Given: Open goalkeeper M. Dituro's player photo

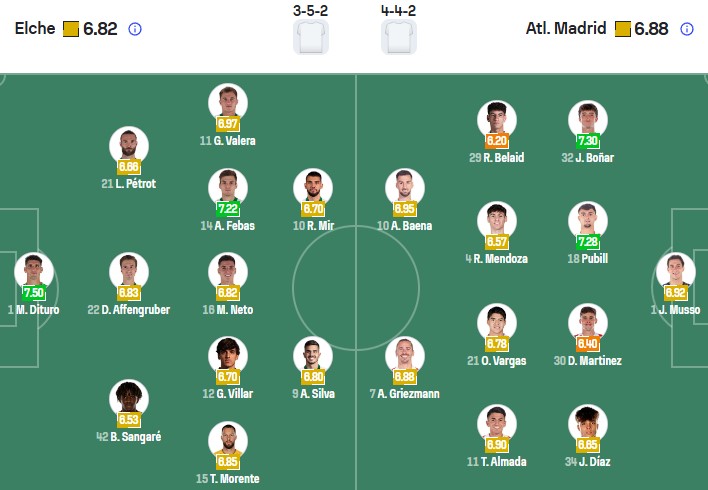Looking at the screenshot, I should [x=34, y=271].
